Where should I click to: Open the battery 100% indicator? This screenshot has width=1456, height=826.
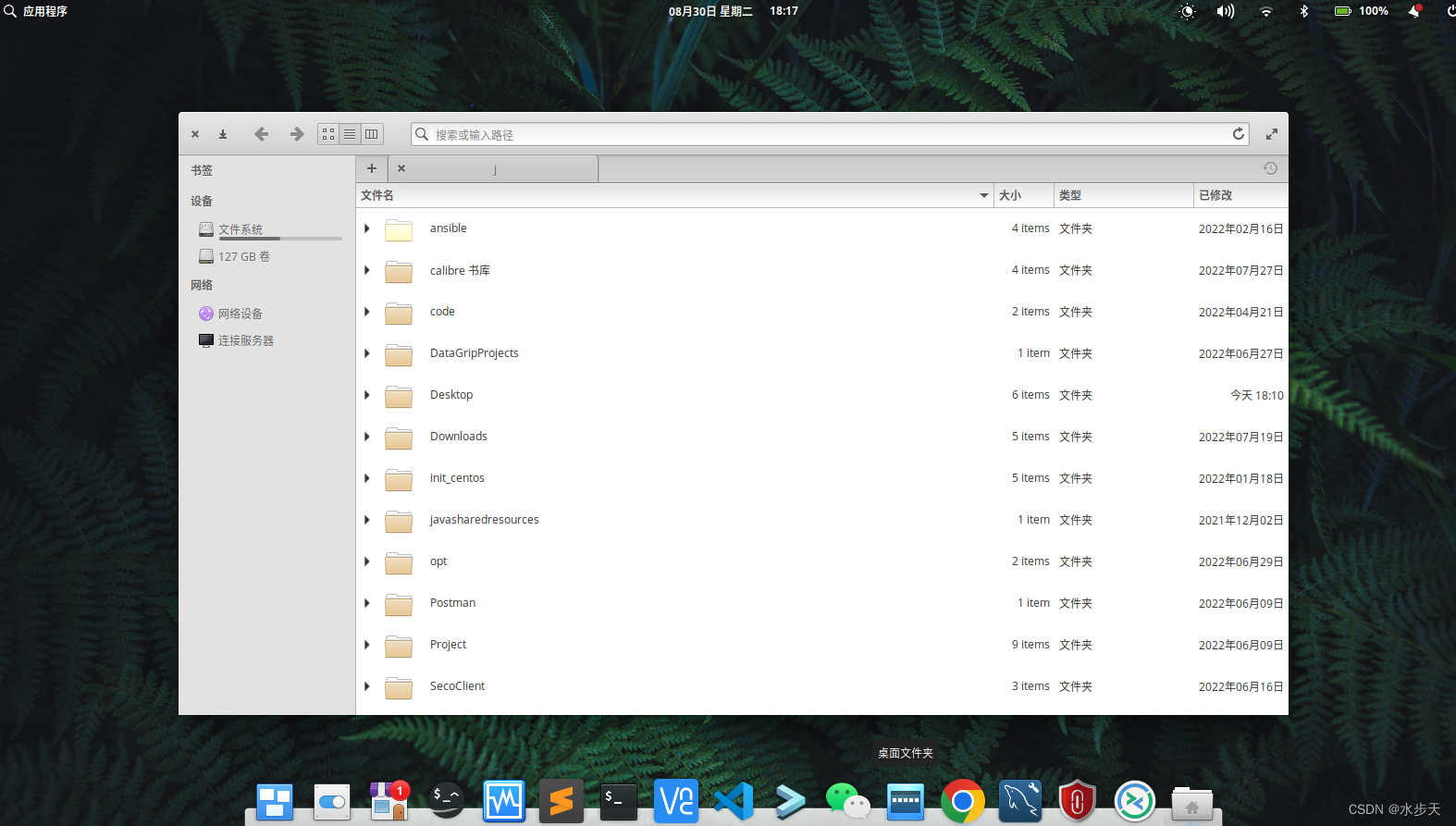(1361, 11)
